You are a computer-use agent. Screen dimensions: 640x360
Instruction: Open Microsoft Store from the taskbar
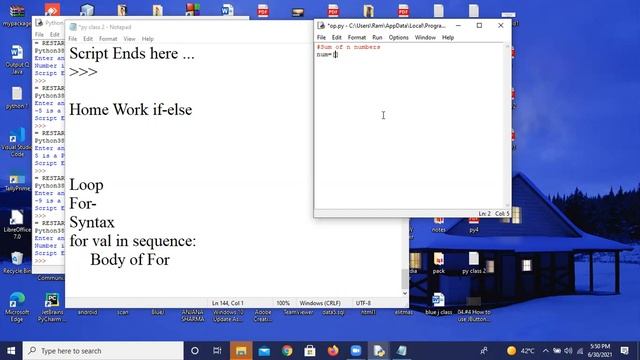[310, 351]
